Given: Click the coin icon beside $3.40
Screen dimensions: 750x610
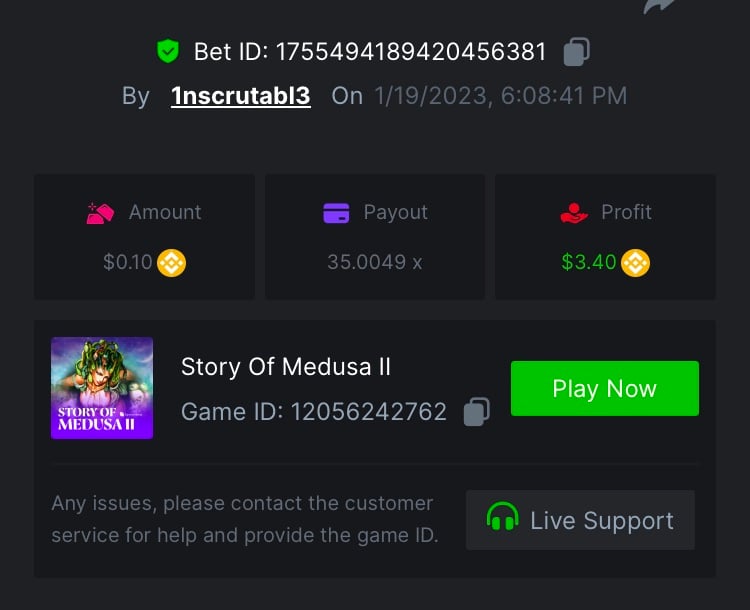Looking at the screenshot, I should pyautogui.click(x=635, y=263).
